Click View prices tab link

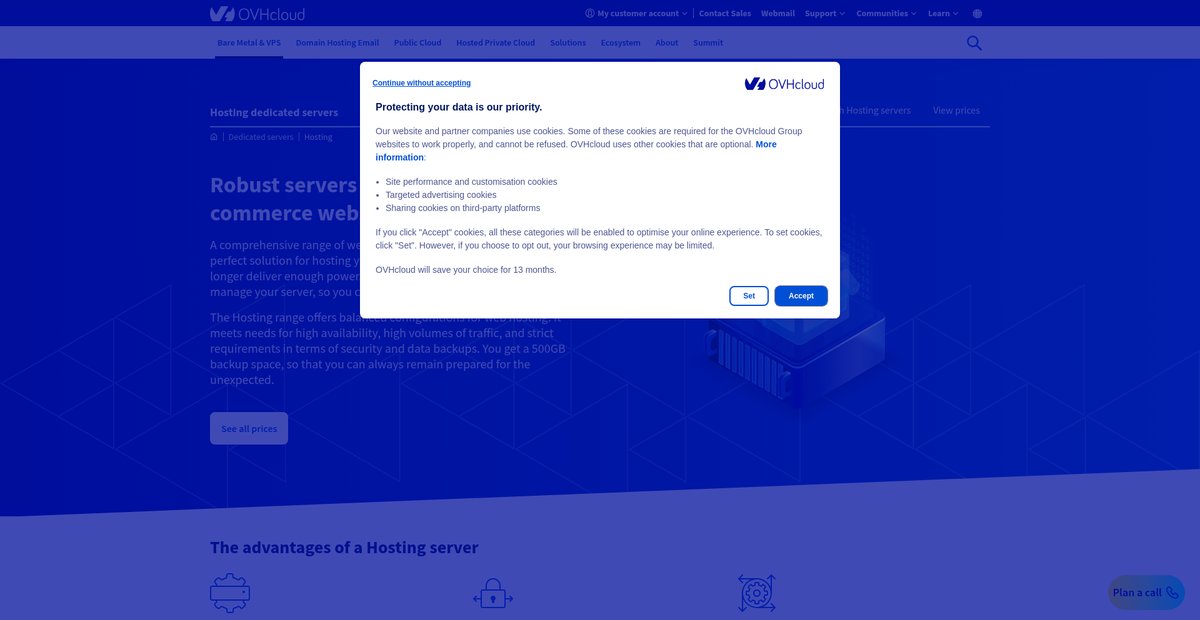(x=956, y=110)
